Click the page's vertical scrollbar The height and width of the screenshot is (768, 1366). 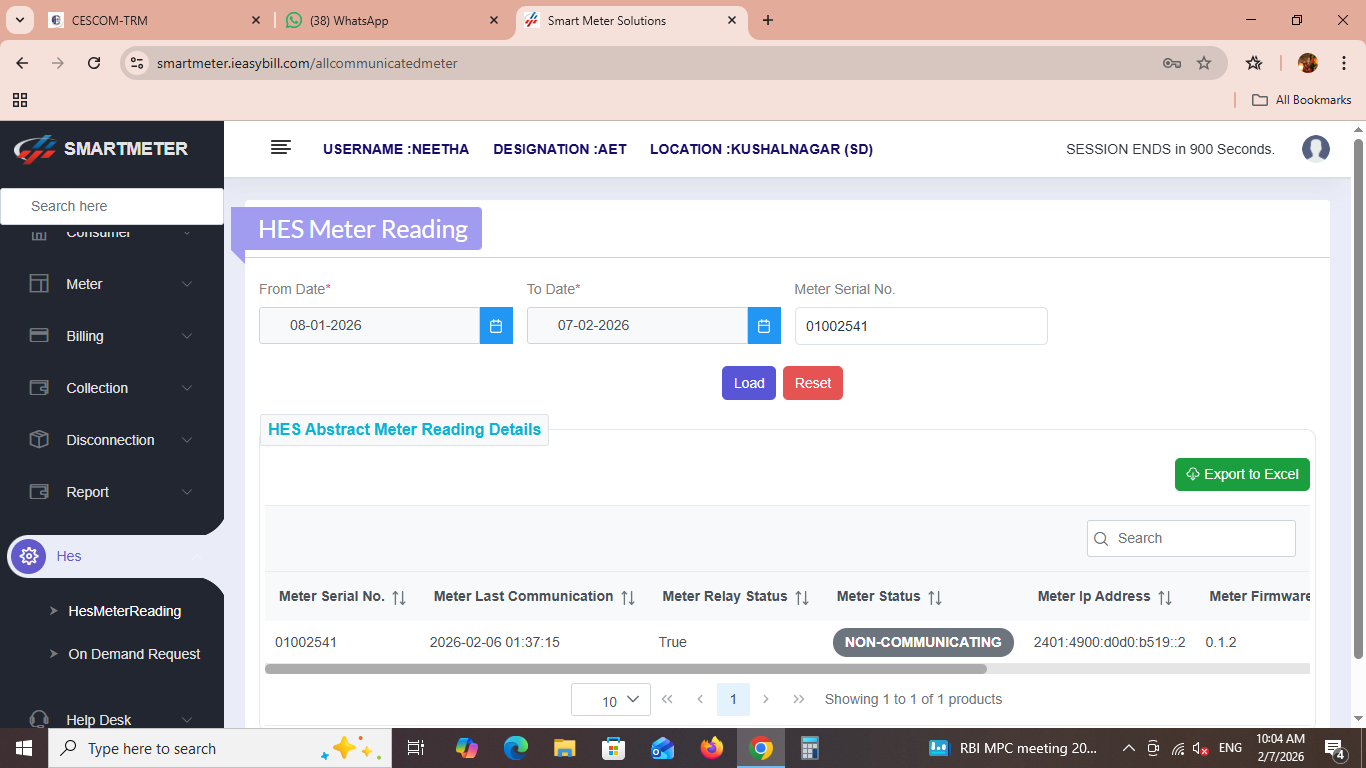1358,400
